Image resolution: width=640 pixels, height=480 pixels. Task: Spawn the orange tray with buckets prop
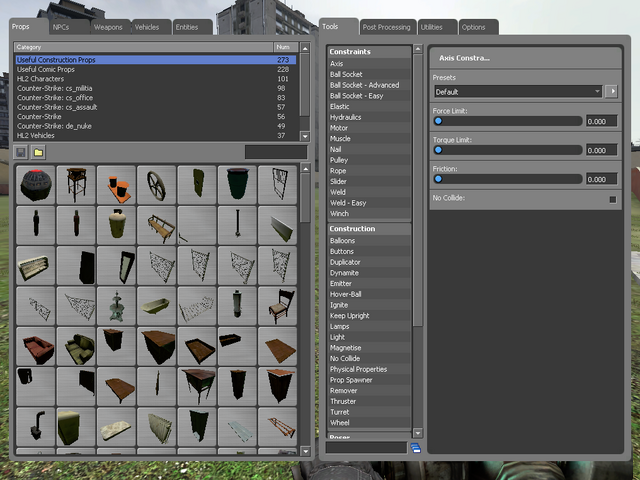pos(116,185)
